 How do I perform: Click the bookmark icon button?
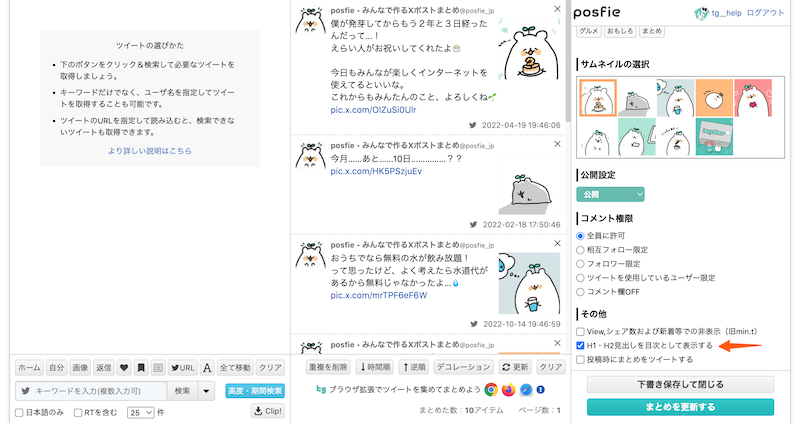point(143,367)
